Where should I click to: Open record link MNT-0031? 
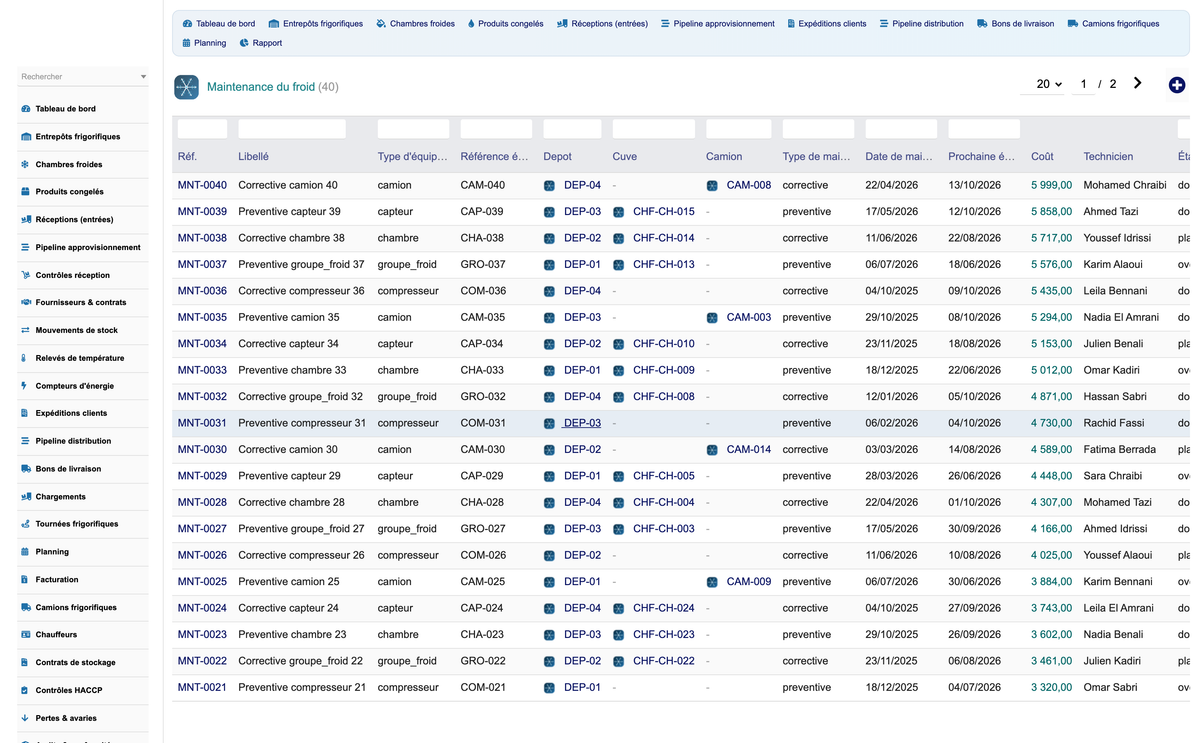pos(202,423)
